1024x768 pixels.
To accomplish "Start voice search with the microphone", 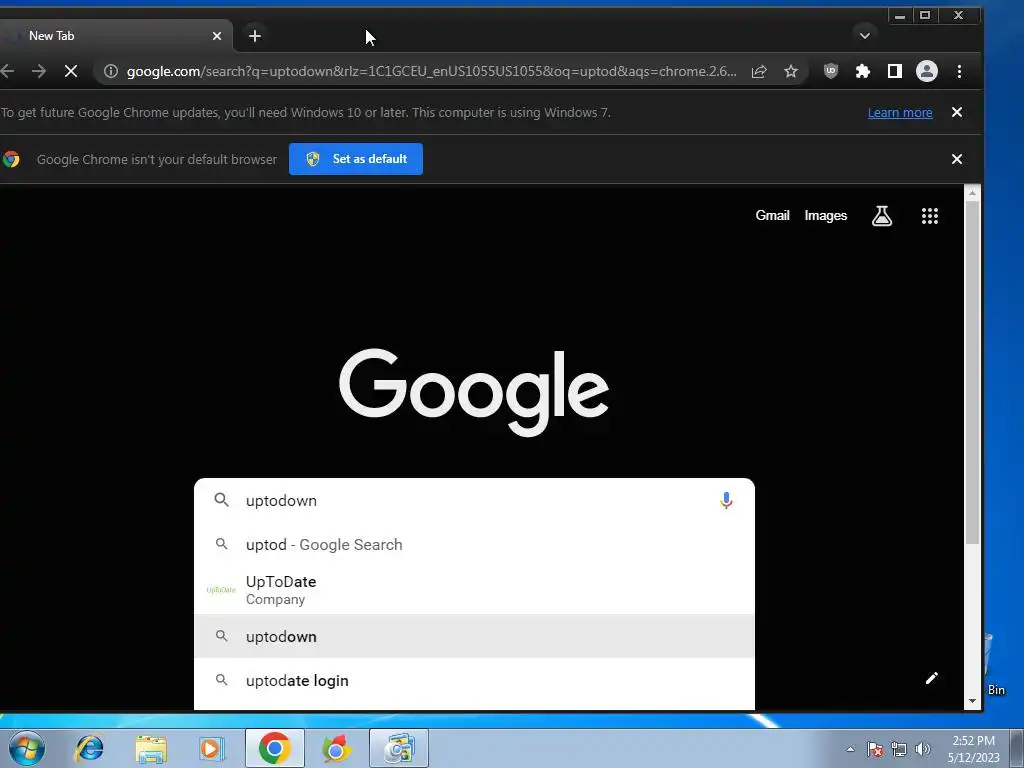I will coord(726,501).
